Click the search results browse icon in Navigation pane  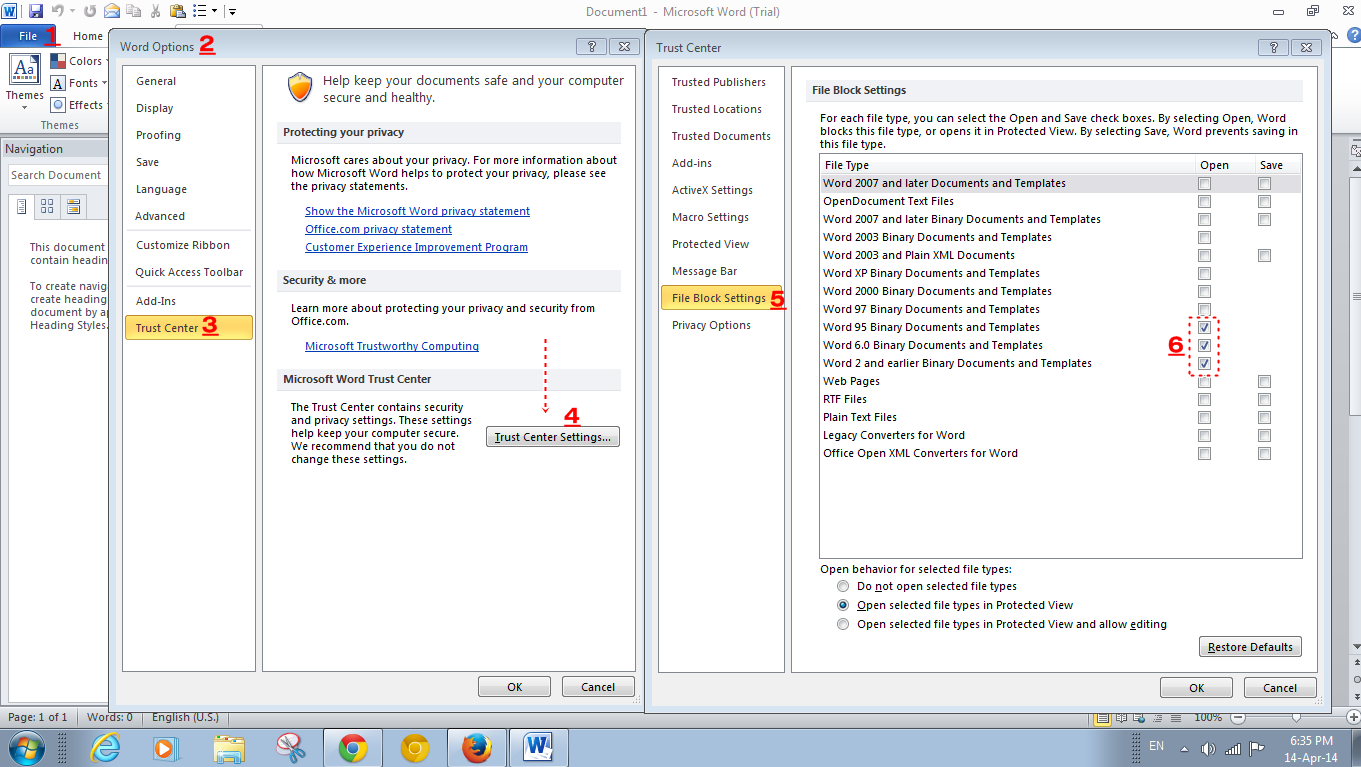tap(73, 207)
